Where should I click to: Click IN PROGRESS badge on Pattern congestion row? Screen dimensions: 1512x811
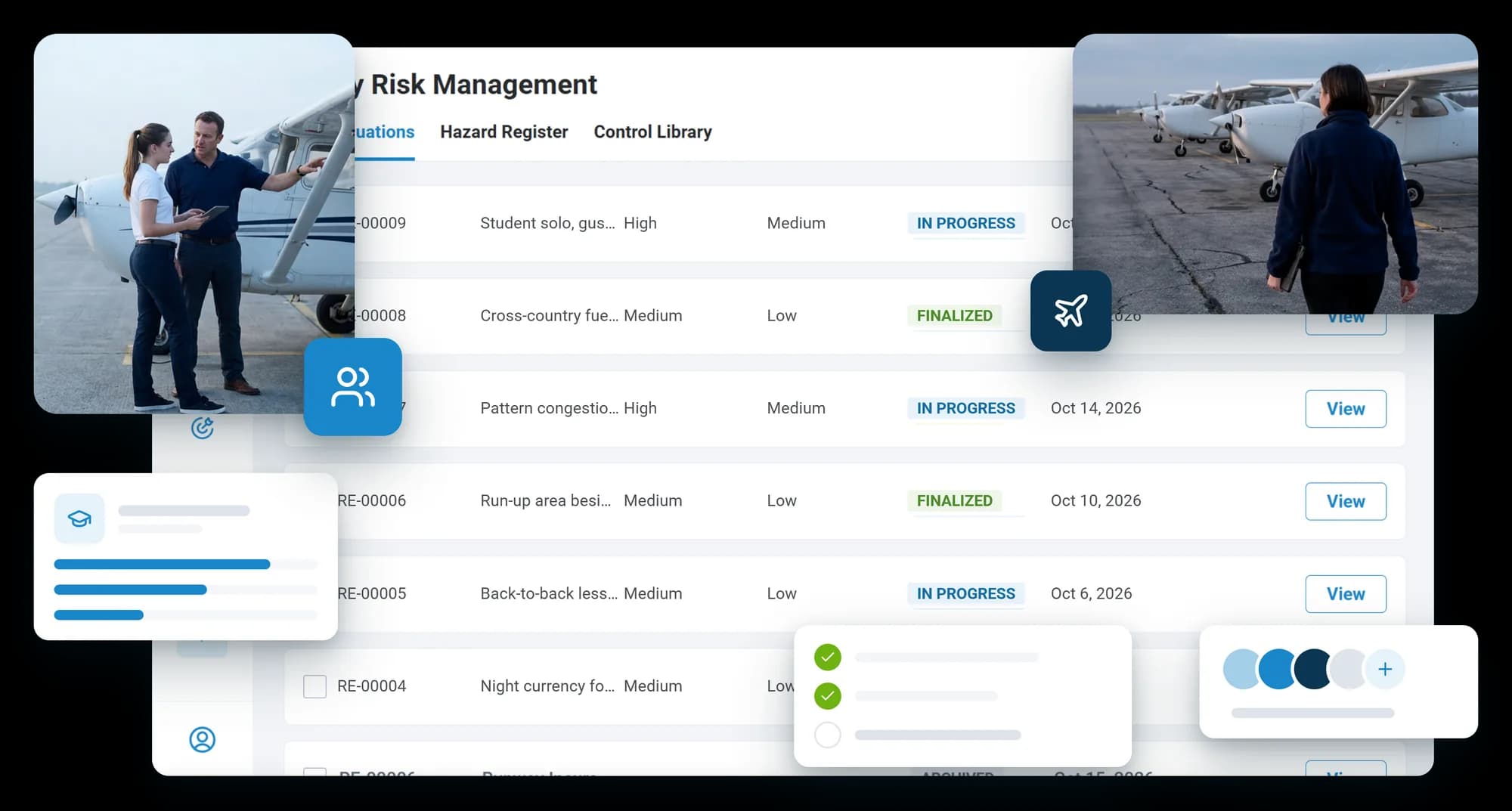[x=966, y=408]
